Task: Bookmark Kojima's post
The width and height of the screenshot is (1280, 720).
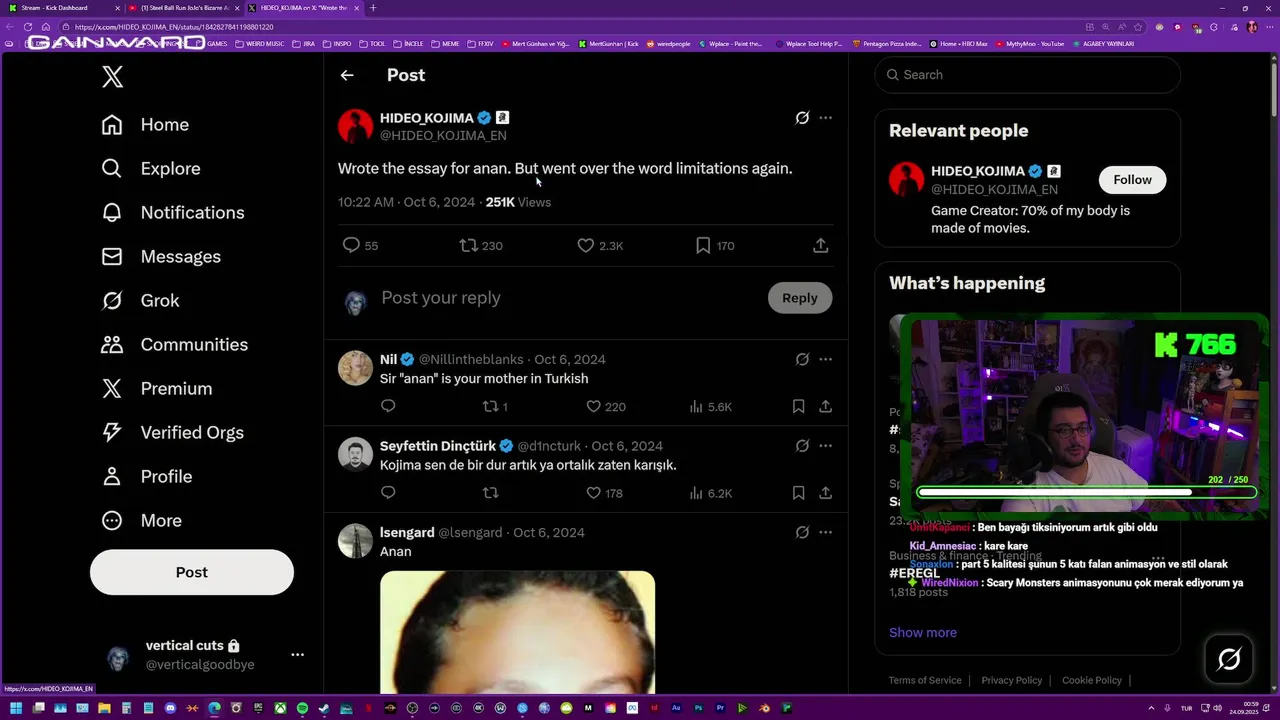Action: [703, 245]
